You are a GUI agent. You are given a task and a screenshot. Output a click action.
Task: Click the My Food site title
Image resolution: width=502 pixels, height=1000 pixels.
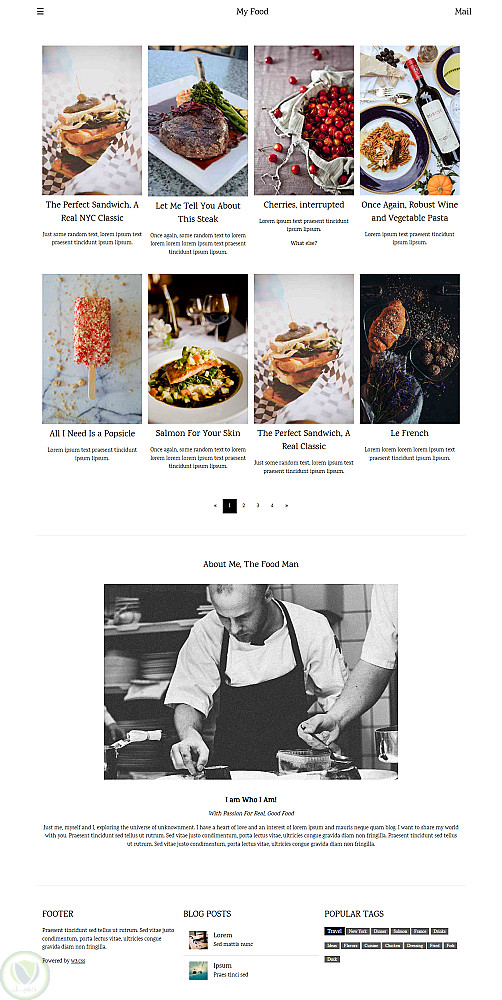pyautogui.click(x=252, y=11)
